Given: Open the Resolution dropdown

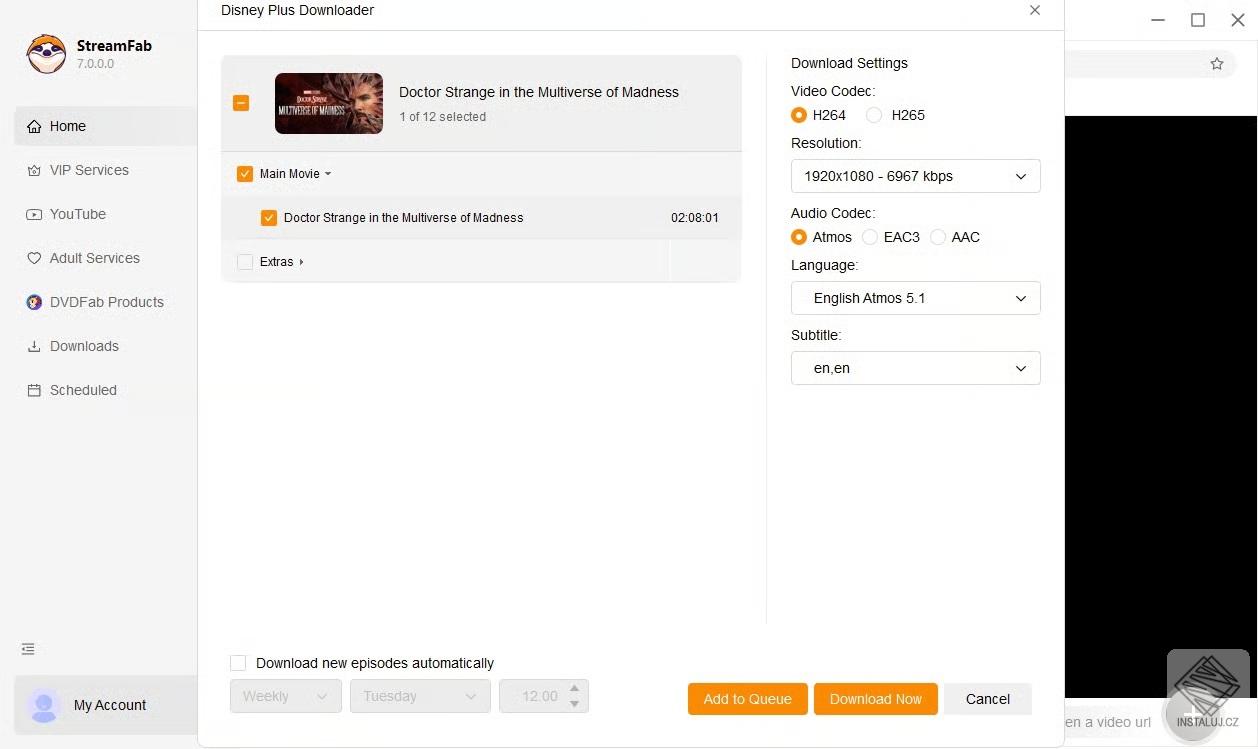Looking at the screenshot, I should tap(915, 176).
